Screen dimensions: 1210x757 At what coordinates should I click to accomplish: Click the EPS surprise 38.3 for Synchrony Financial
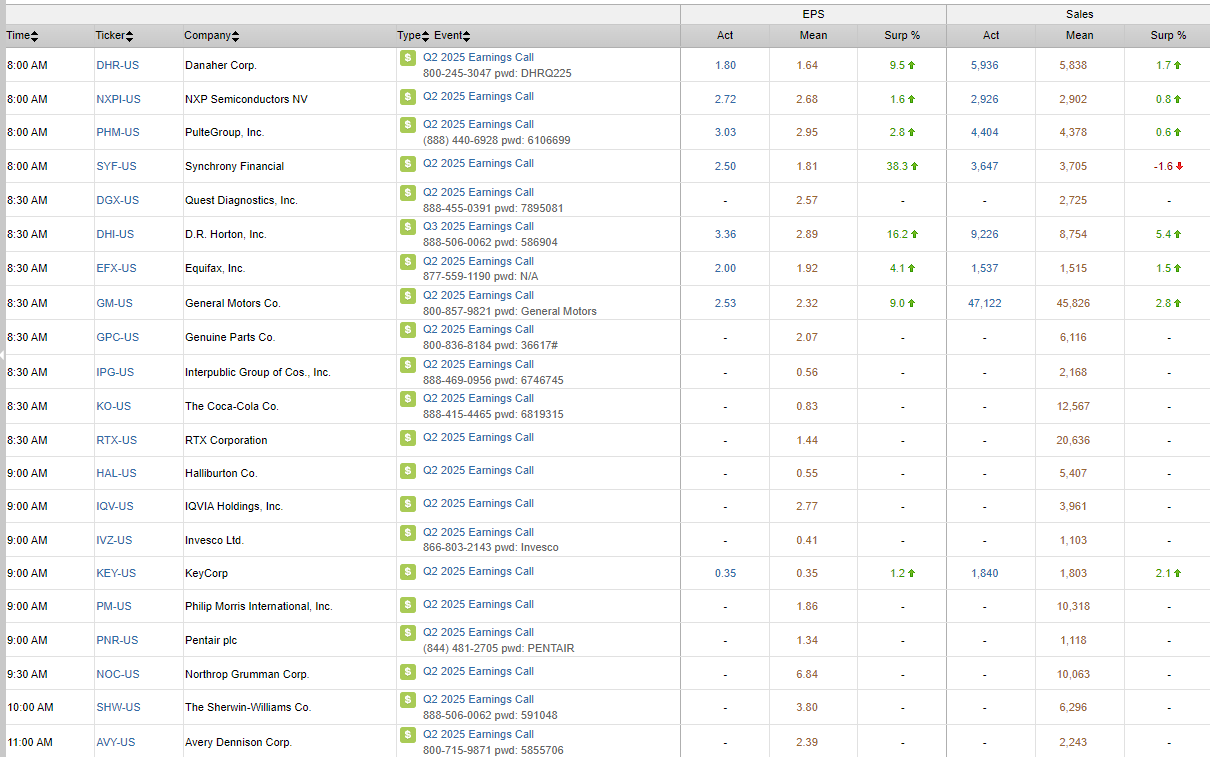(x=896, y=166)
